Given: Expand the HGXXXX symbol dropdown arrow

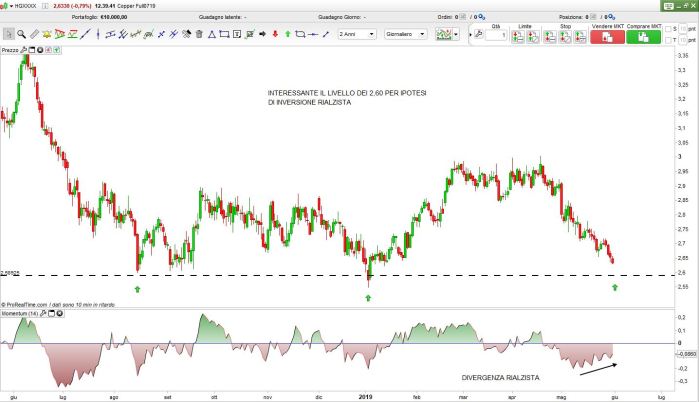Looking at the screenshot, I should [7, 6].
